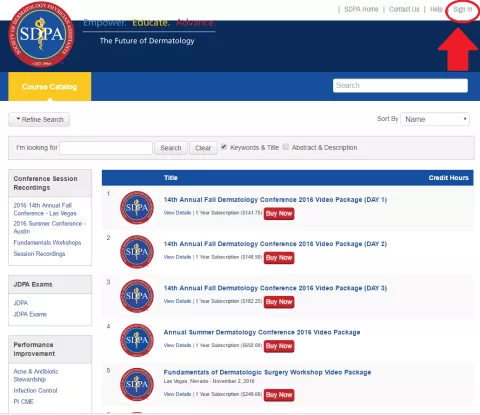Click the JDPA Exams sidebar heading
Viewport: 480px width, 415px height.
coord(33,284)
